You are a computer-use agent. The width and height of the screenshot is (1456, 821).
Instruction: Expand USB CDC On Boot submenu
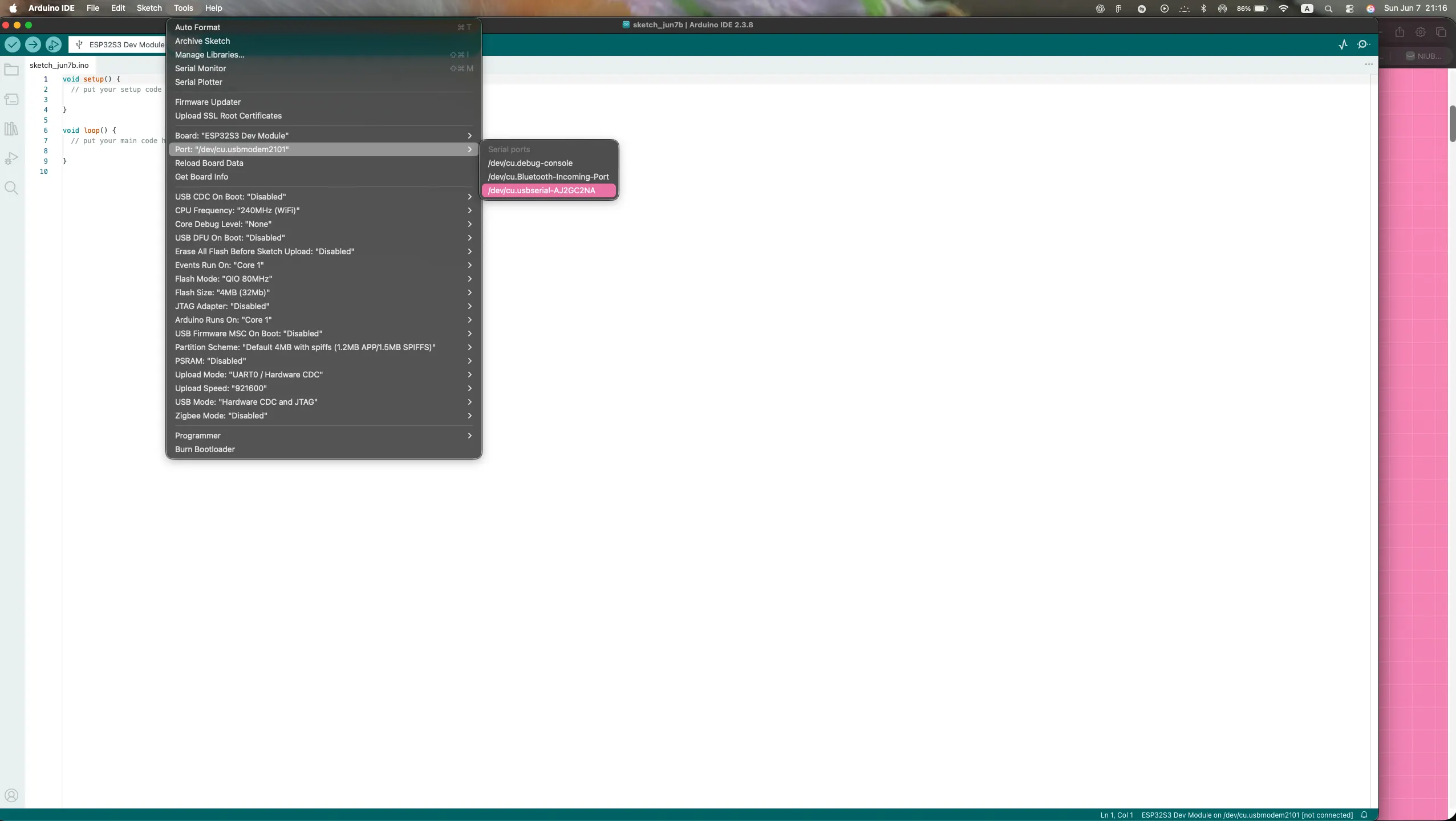(323, 197)
